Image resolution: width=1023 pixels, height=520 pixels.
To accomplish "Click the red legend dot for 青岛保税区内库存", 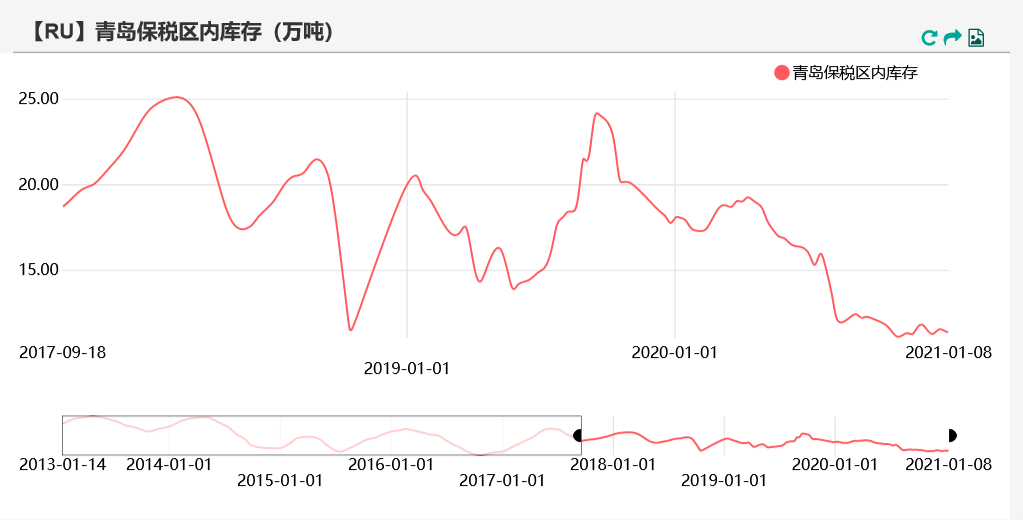I will coord(782,72).
